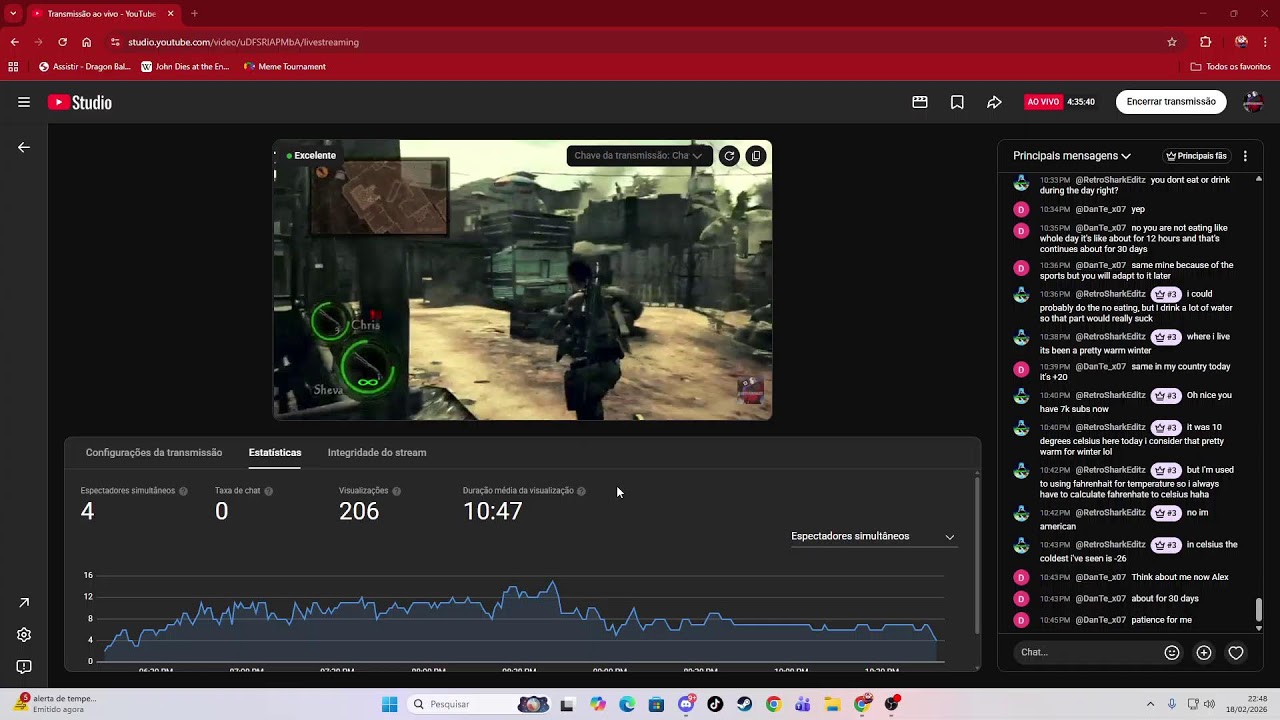The width and height of the screenshot is (1280, 720).
Task: Click the 10:47 average duration value
Action: tap(493, 511)
